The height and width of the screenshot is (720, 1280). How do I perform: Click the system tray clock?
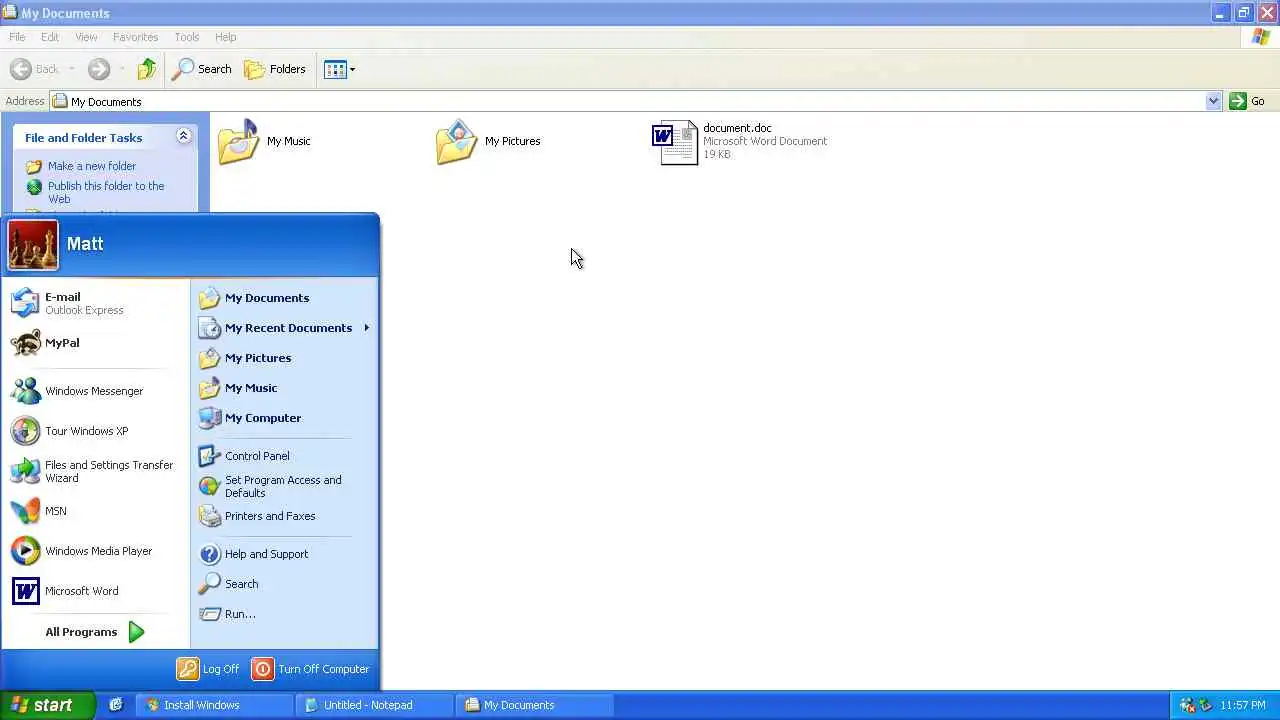pos(1243,705)
